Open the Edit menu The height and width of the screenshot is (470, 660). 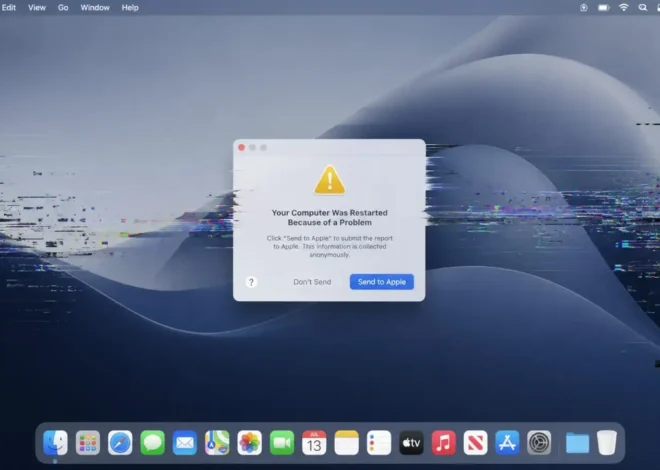click(8, 8)
